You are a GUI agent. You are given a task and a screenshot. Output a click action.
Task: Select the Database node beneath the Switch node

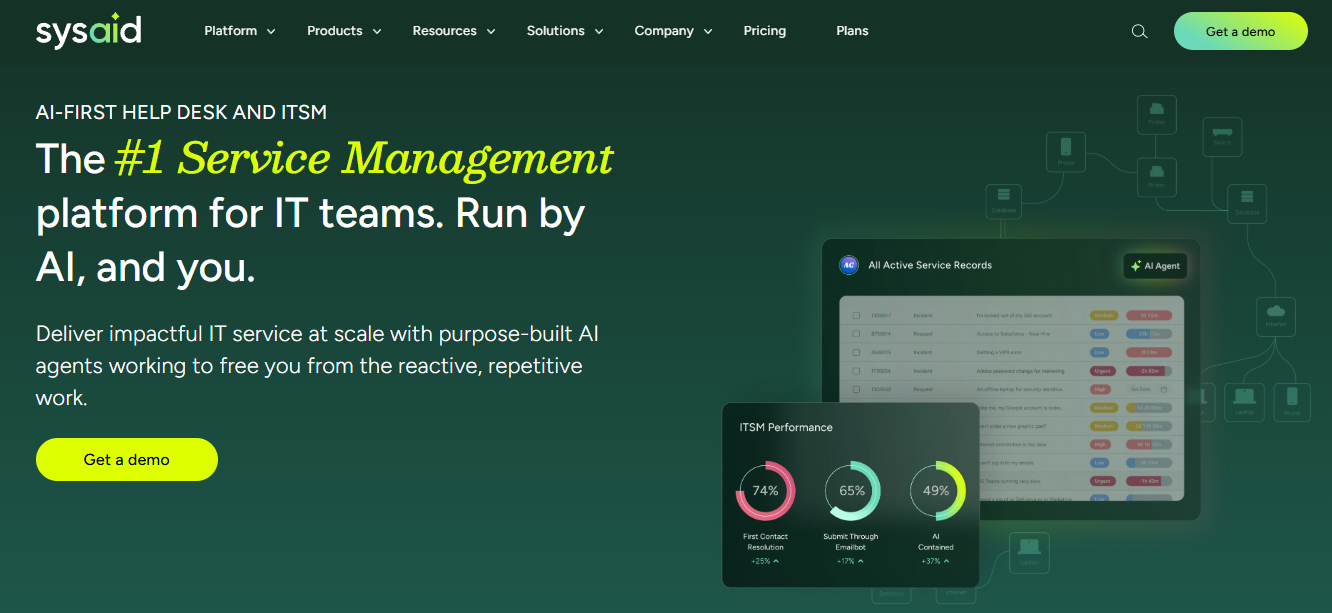1246,203
